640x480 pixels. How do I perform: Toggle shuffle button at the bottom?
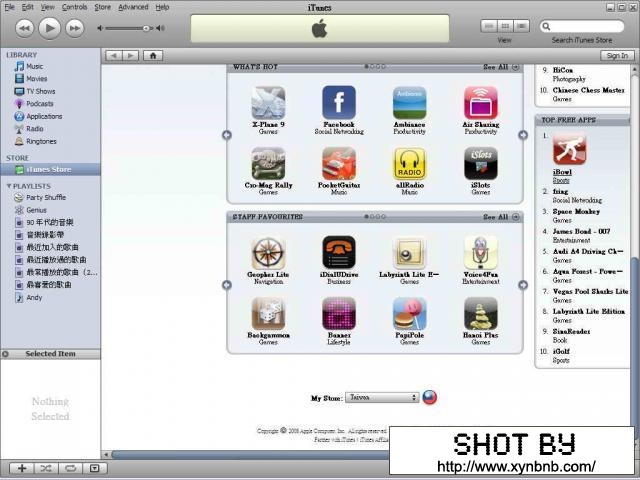point(46,468)
